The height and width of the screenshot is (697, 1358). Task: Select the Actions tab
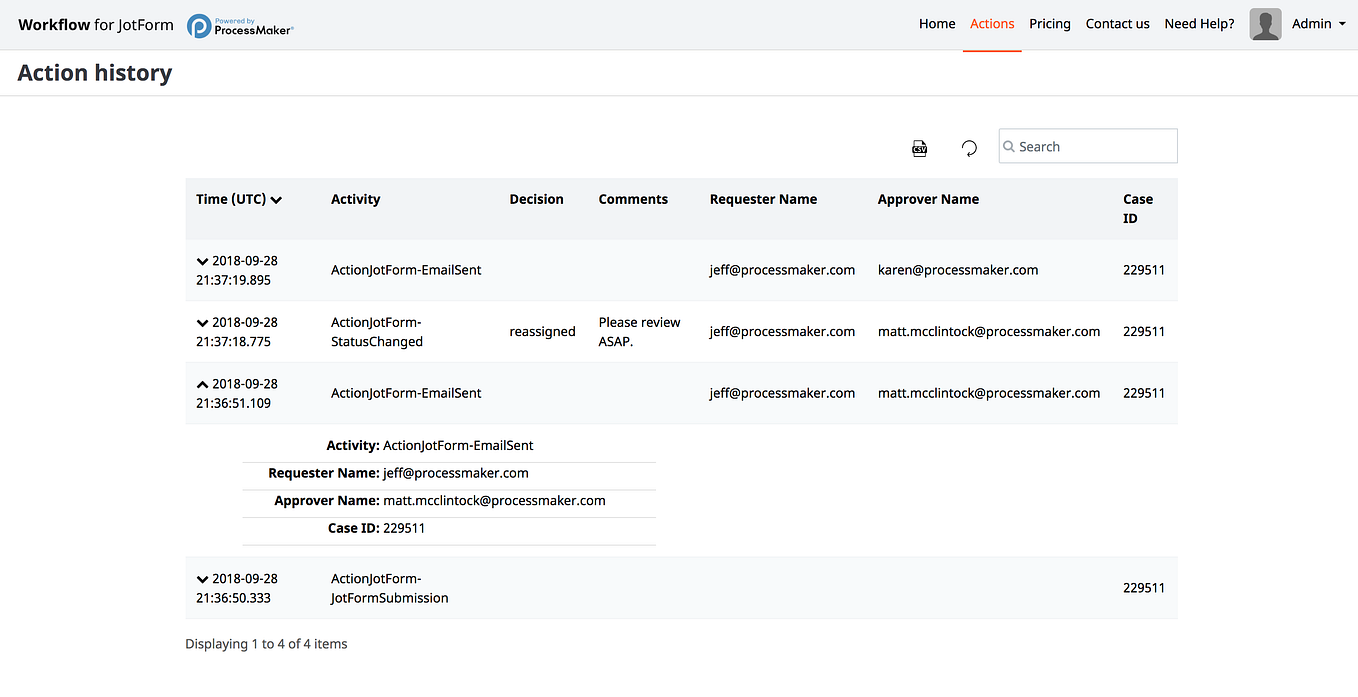[x=991, y=23]
